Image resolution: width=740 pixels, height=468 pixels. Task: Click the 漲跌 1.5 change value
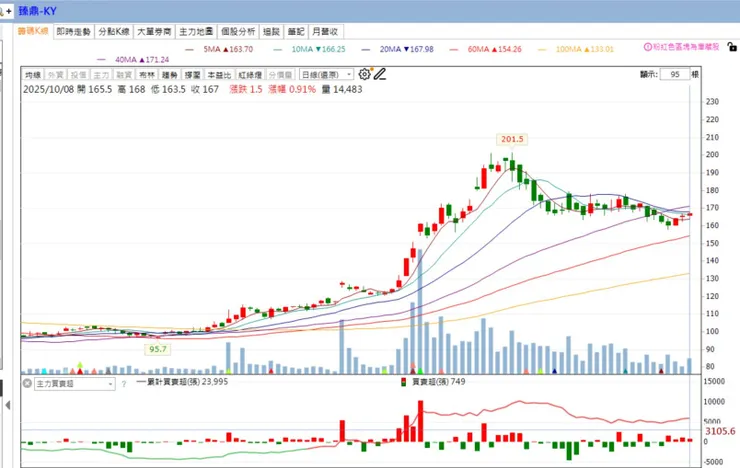[246, 89]
